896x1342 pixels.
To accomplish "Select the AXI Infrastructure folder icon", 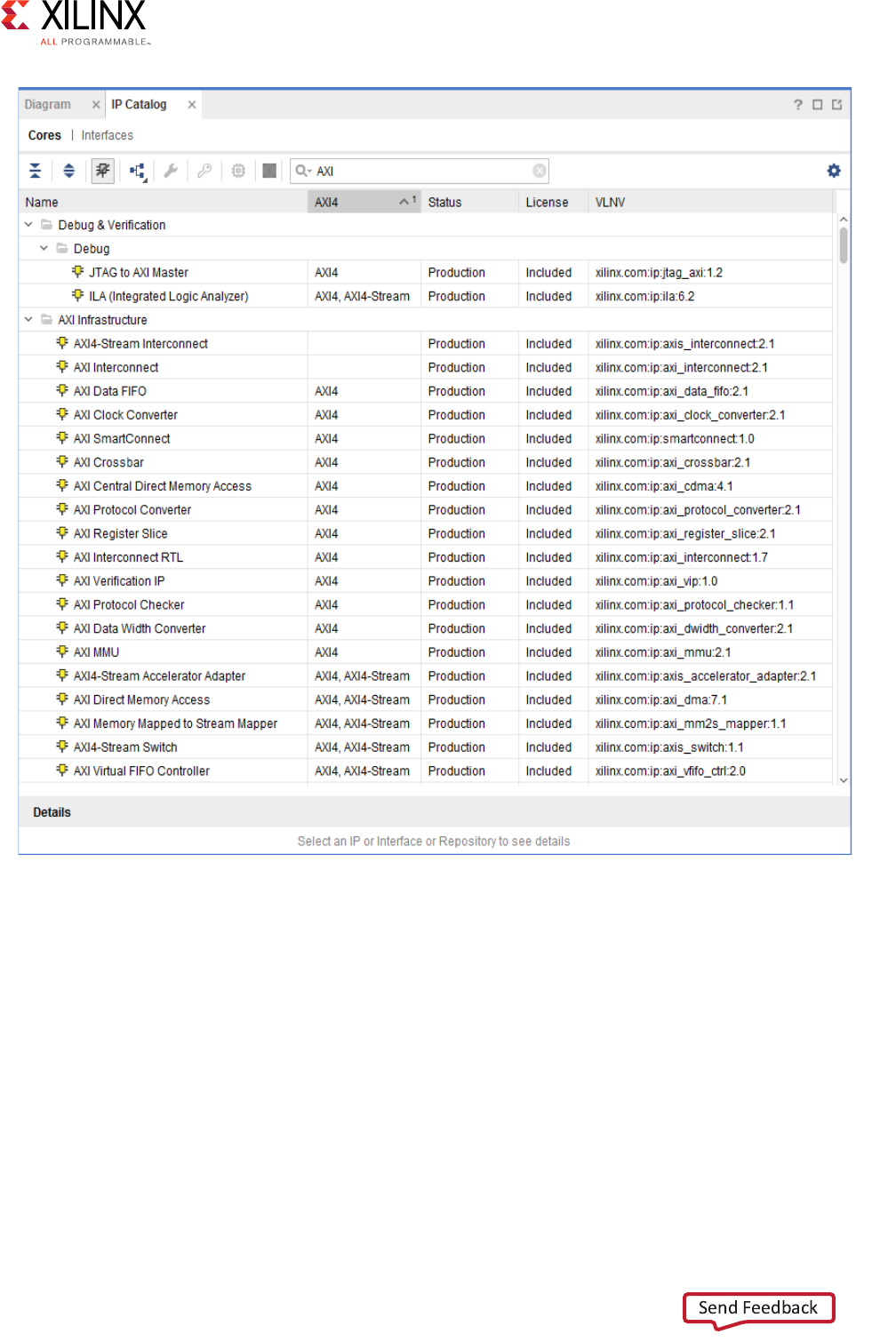I will coord(46,320).
